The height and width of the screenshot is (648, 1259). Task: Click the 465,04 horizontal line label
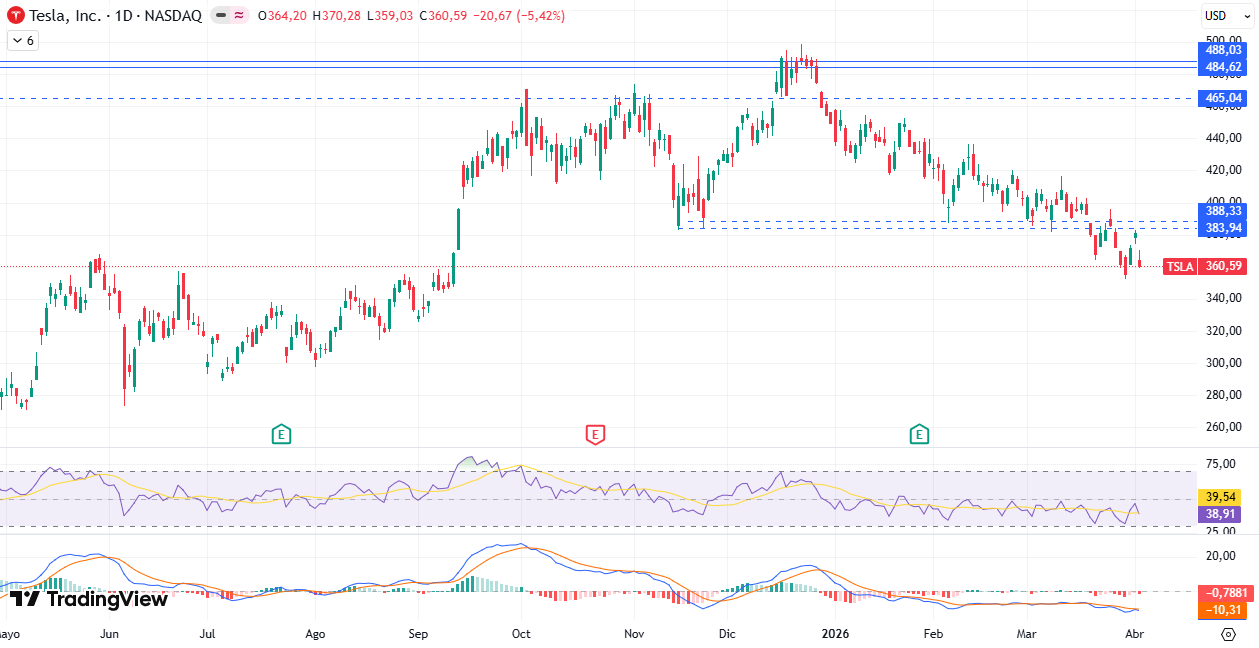coord(1222,98)
